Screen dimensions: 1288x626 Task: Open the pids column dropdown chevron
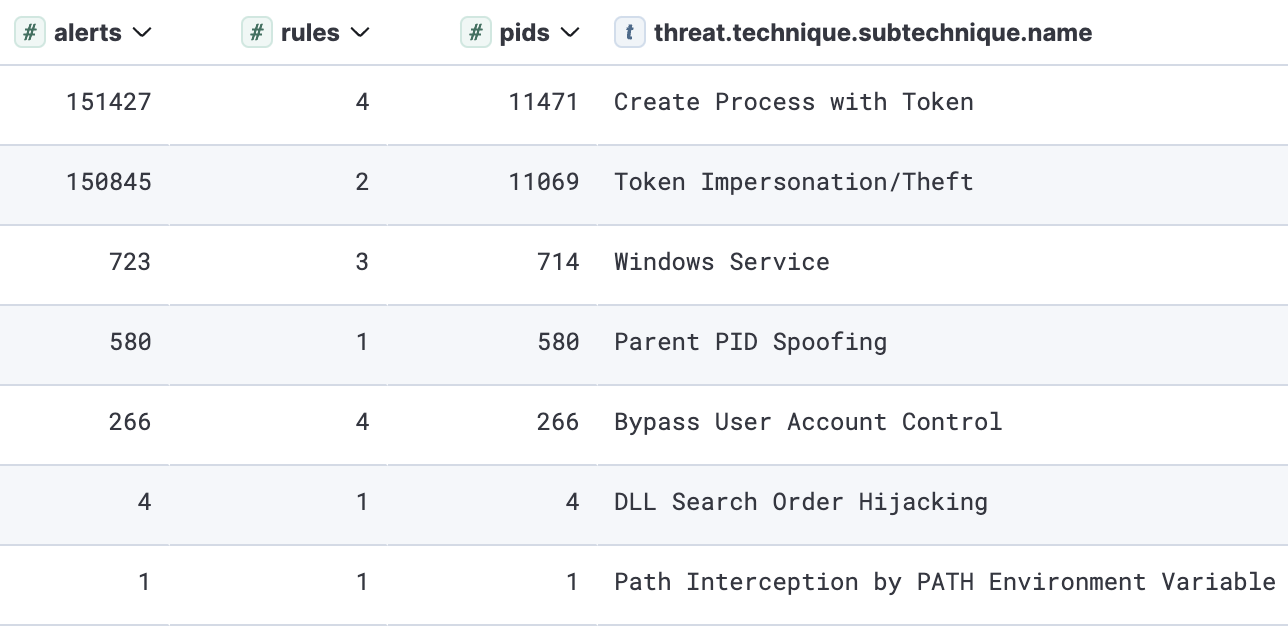coord(570,33)
